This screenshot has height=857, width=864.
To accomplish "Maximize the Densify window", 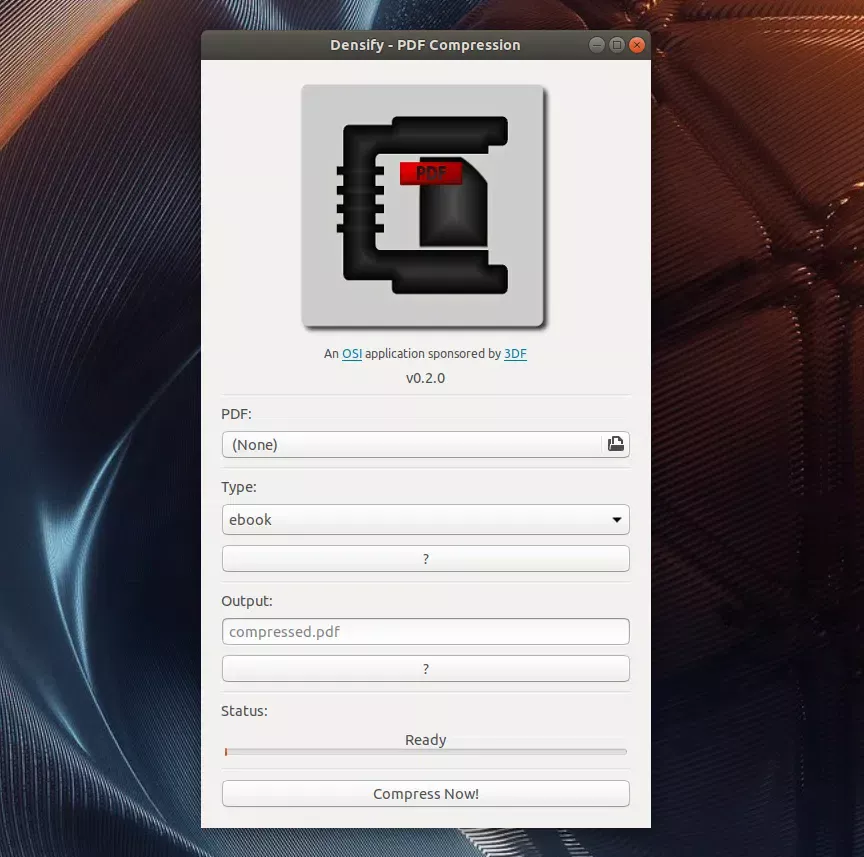I will [x=617, y=45].
